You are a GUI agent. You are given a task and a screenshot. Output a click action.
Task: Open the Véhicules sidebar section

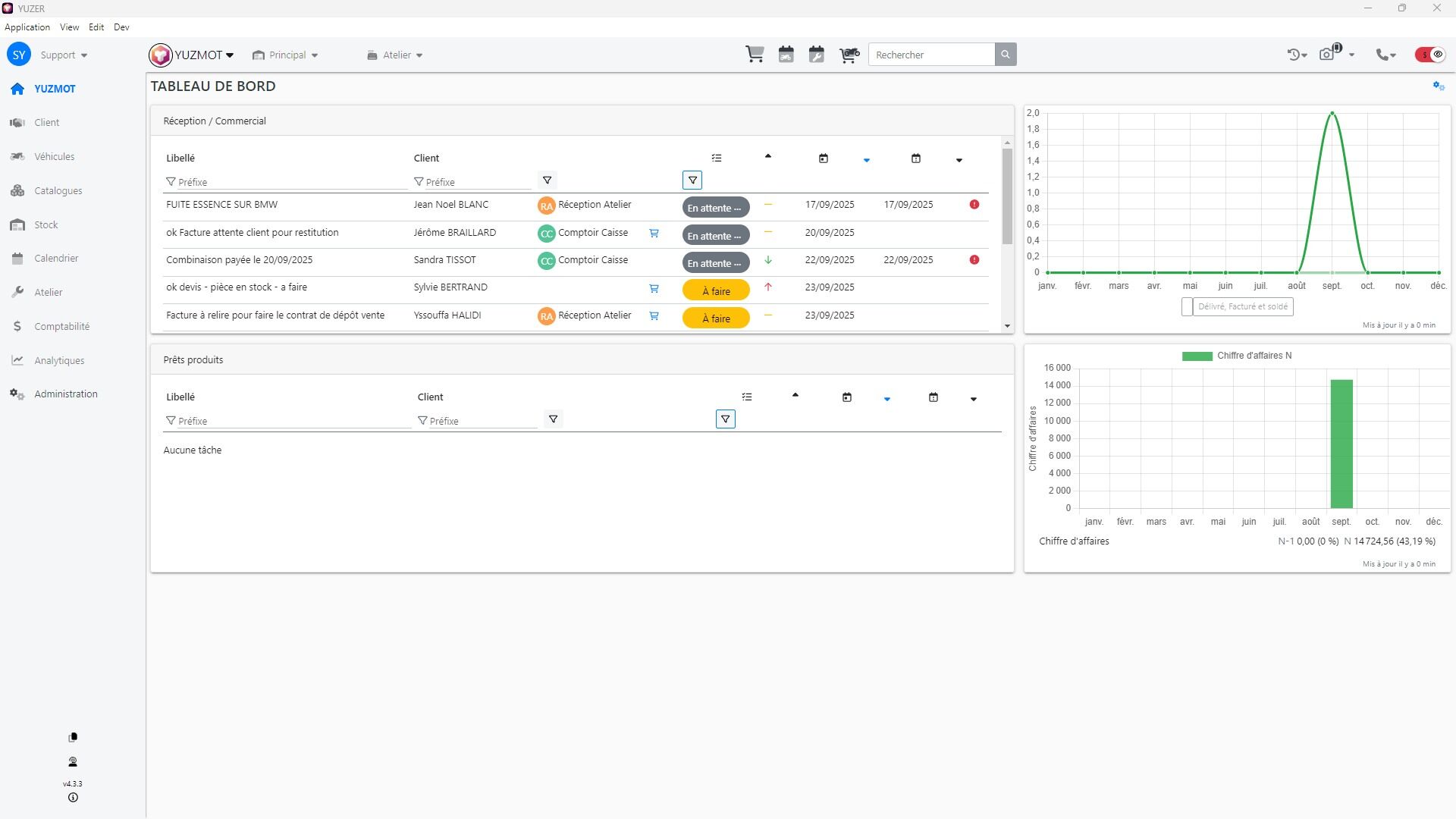click(x=54, y=157)
